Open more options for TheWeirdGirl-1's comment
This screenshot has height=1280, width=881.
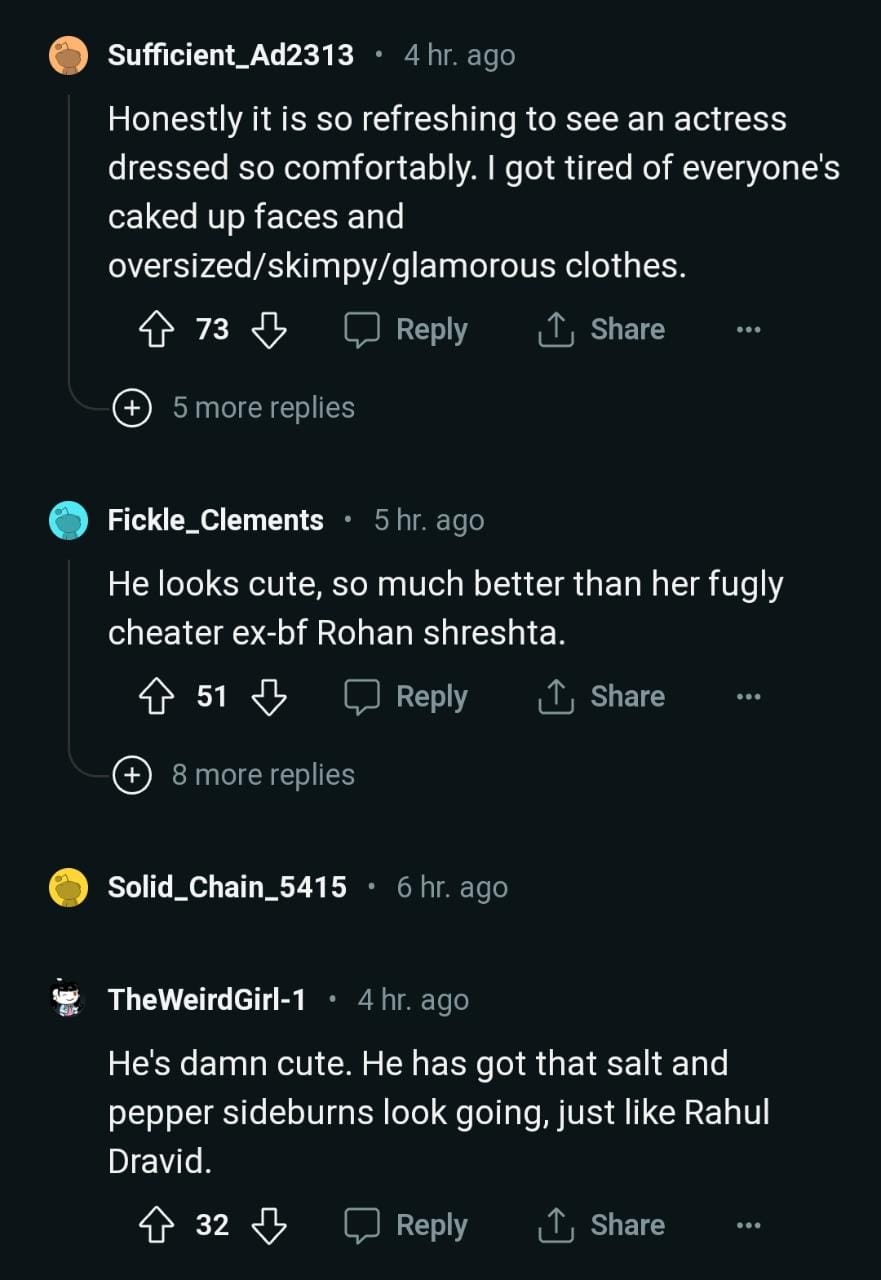tap(748, 1225)
